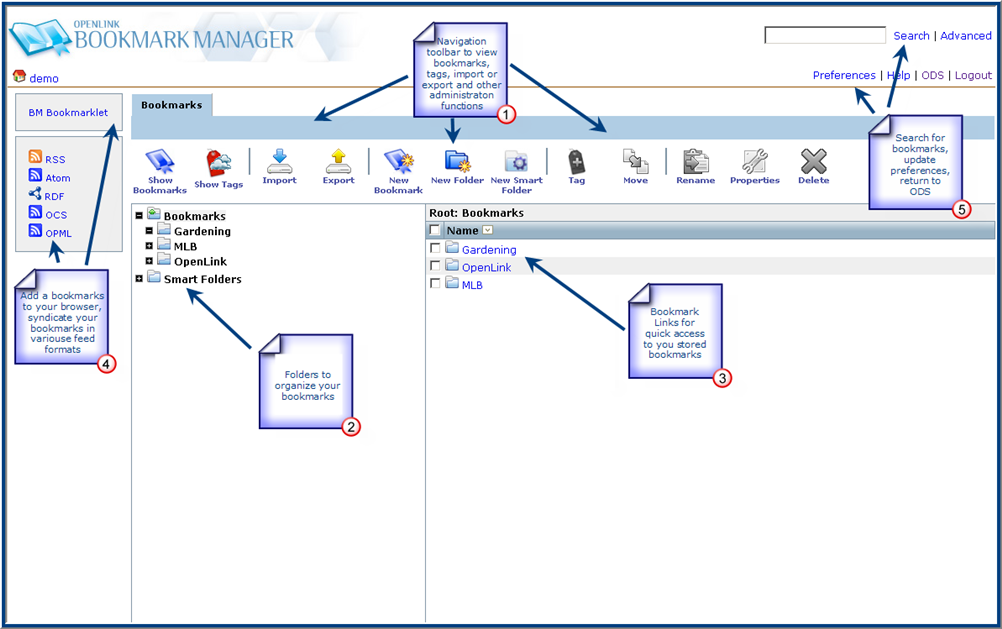The height and width of the screenshot is (629, 1002).
Task: Click the Move toolbar icon
Action: pyautogui.click(x=636, y=161)
